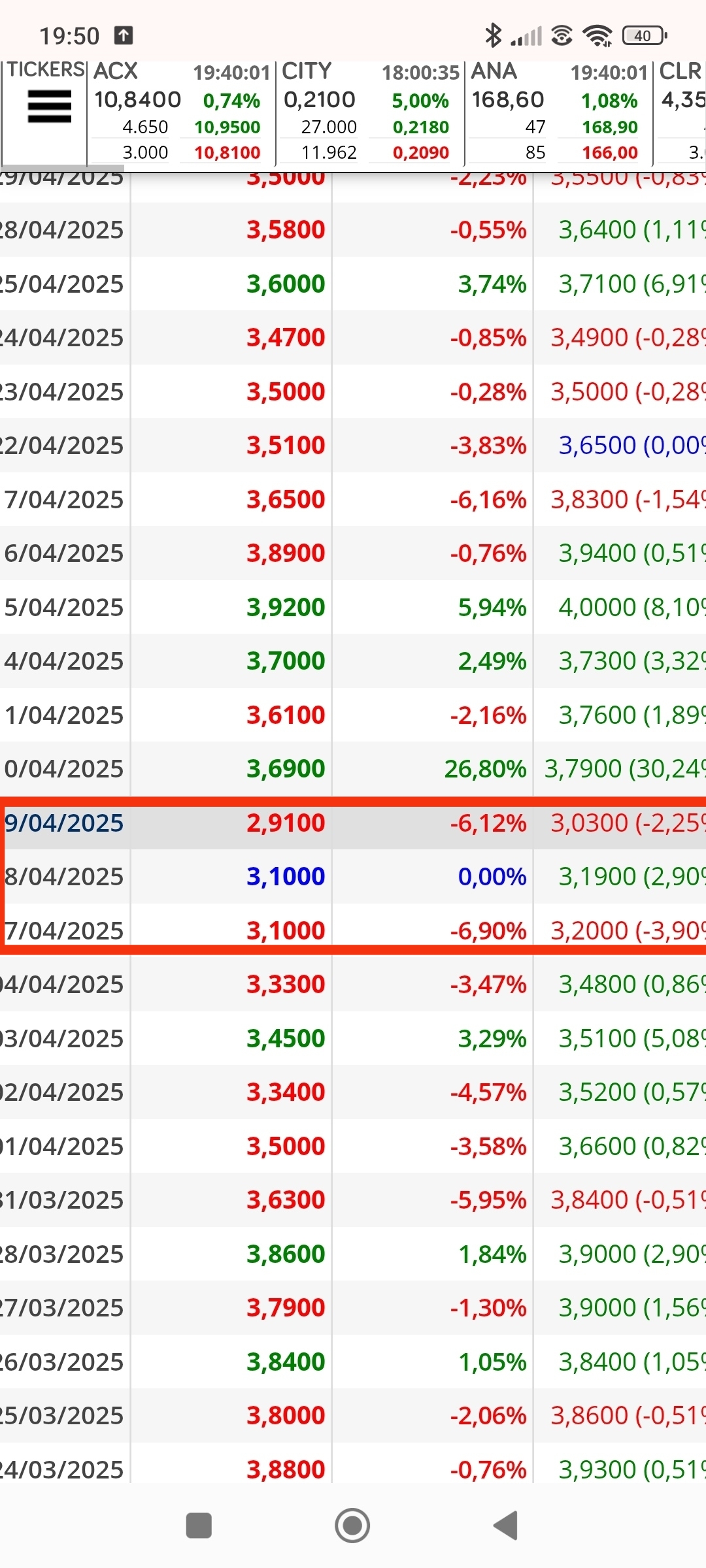Select the change value -3,83%
The height and width of the screenshot is (1568, 706).
point(488,445)
